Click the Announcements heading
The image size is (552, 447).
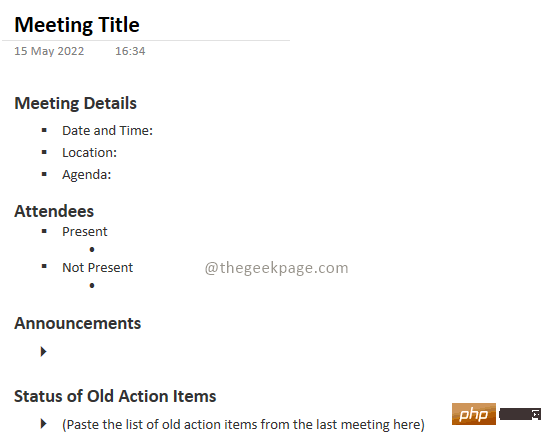[77, 323]
